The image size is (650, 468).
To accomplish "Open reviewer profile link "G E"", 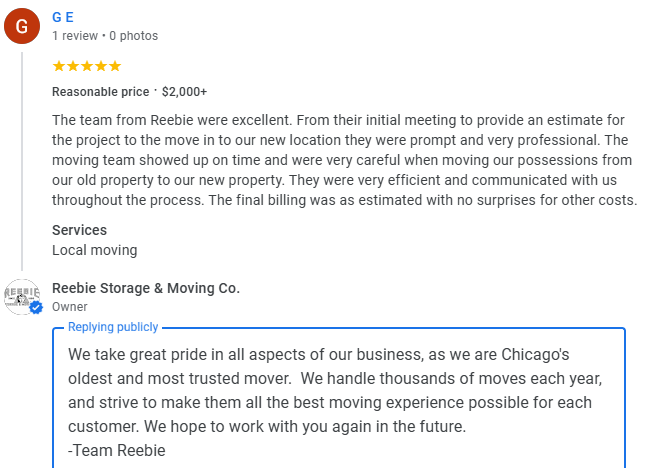I will point(63,17).
